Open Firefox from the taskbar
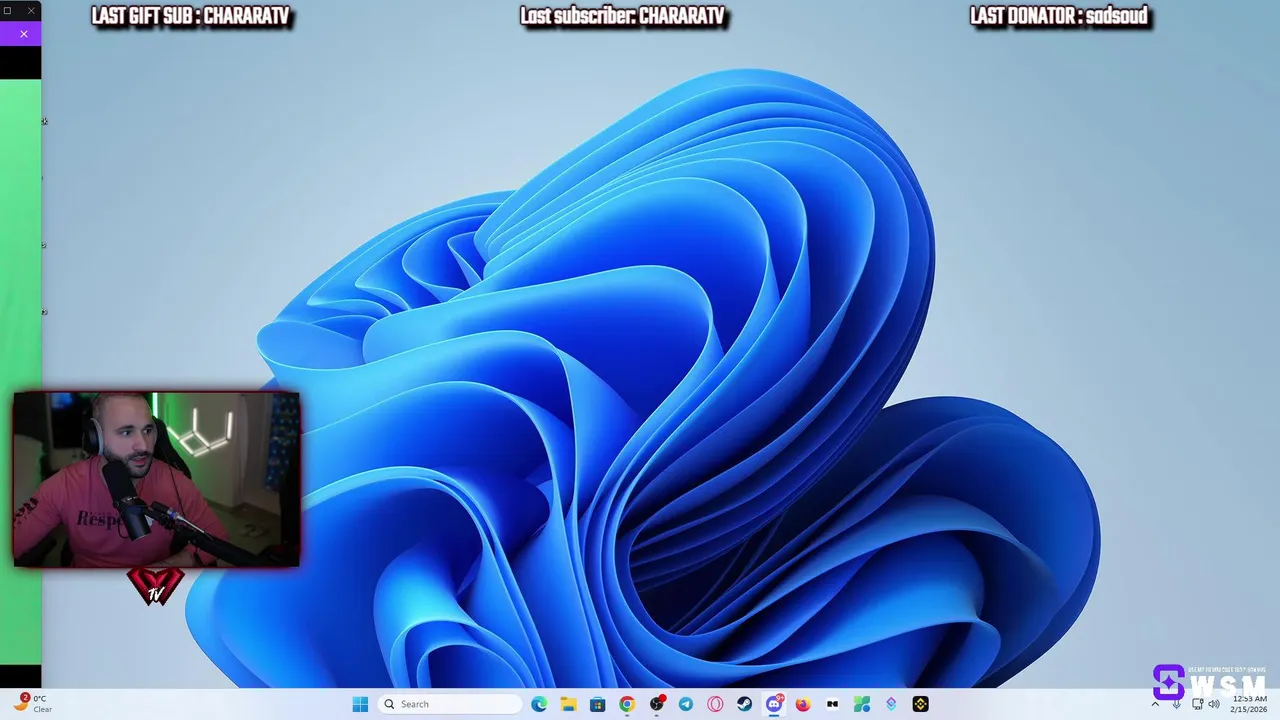Image resolution: width=1280 pixels, height=720 pixels. click(x=803, y=704)
